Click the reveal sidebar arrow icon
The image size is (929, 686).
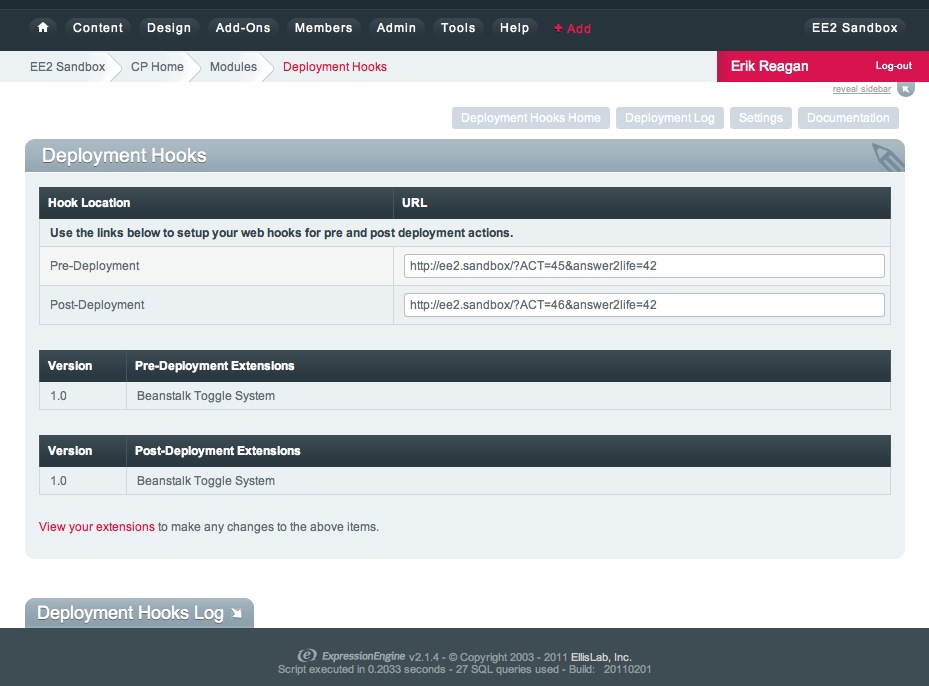pos(905,89)
